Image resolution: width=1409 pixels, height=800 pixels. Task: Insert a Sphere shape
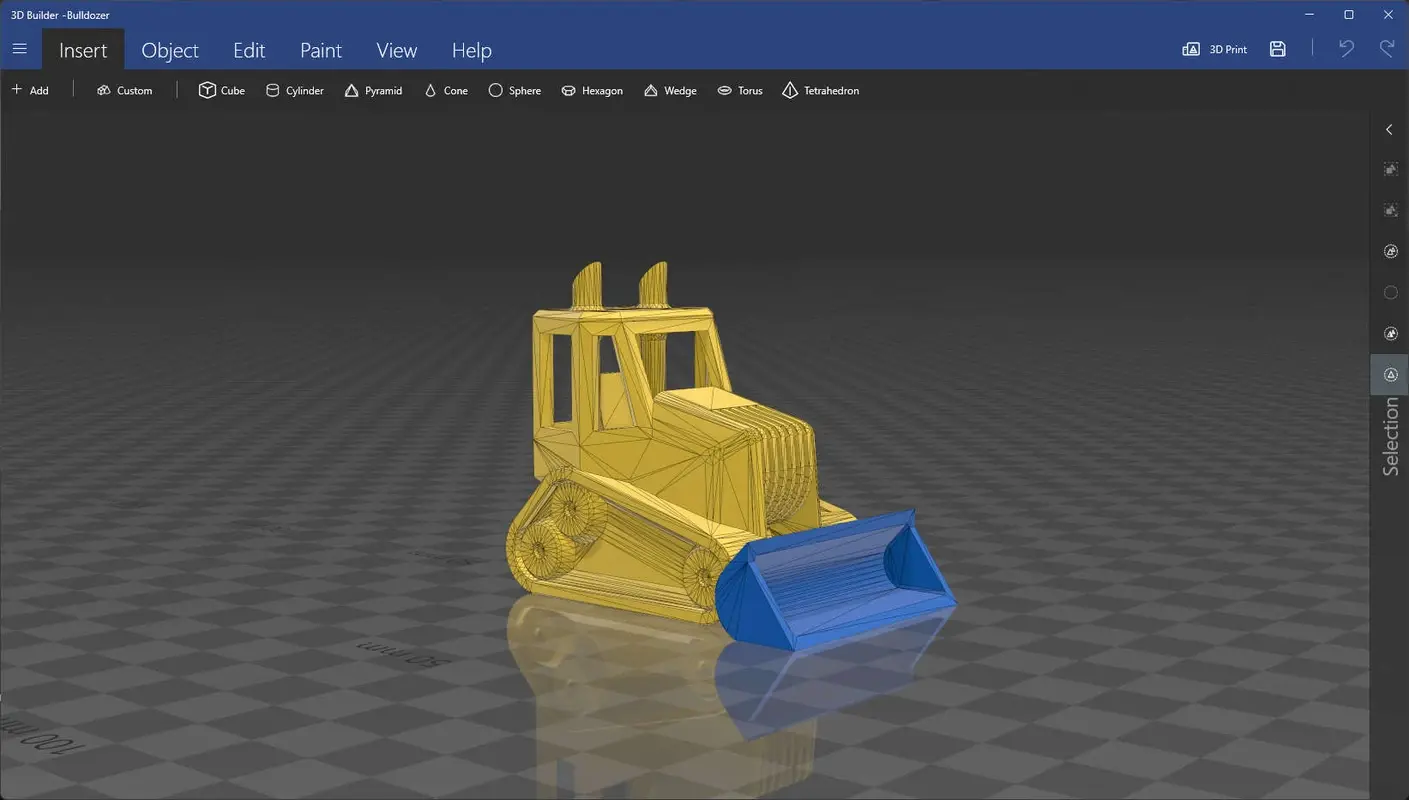515,90
